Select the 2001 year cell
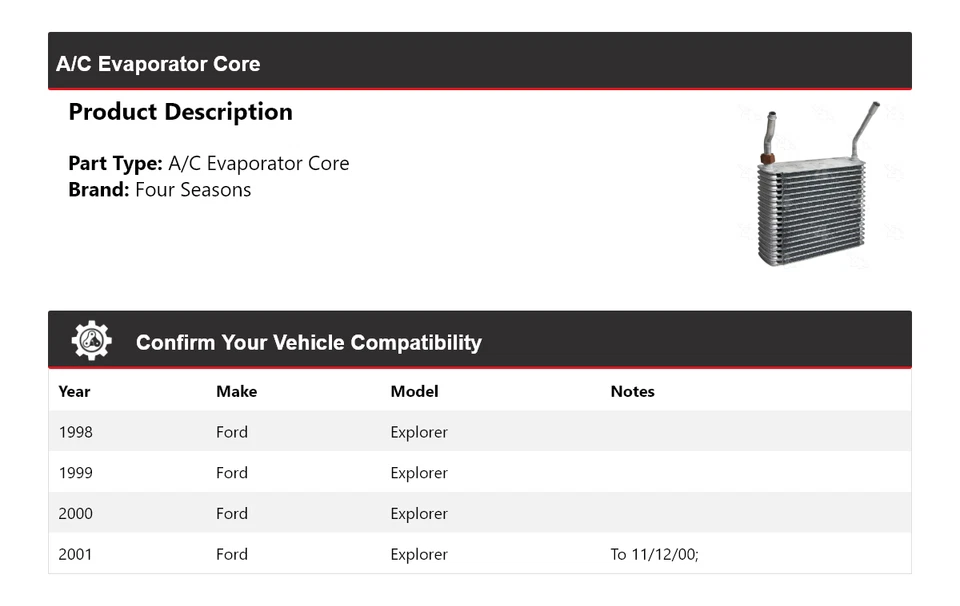 [x=76, y=554]
